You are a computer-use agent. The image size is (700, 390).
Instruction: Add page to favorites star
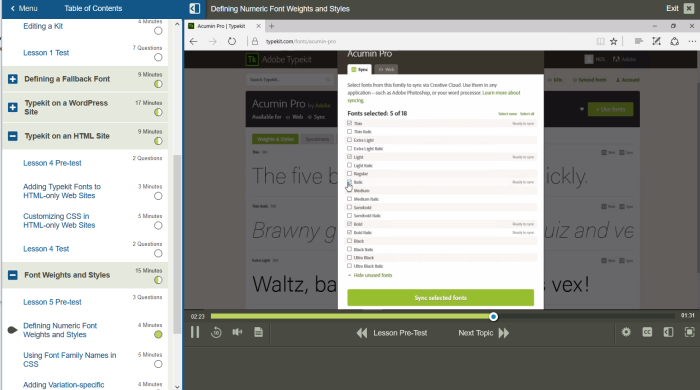pyautogui.click(x=614, y=41)
